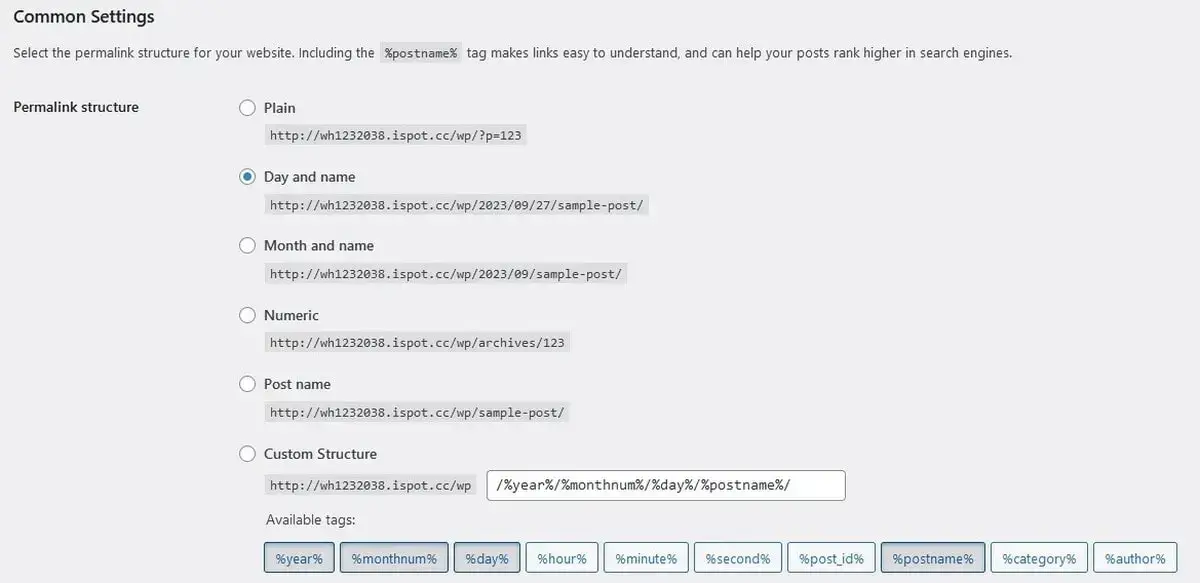Add the %second% tag button

[737, 559]
